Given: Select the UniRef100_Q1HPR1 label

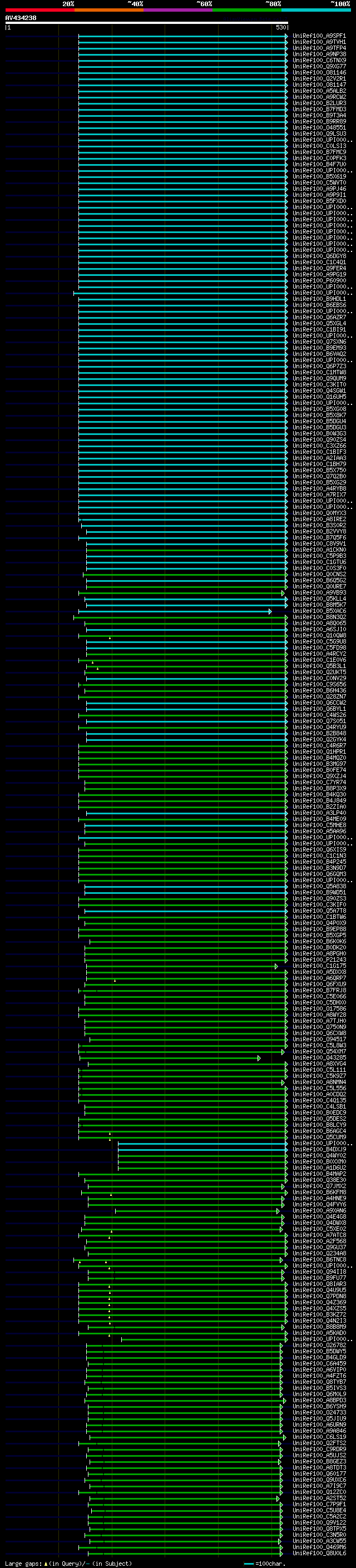Looking at the screenshot, I should 319,752.
